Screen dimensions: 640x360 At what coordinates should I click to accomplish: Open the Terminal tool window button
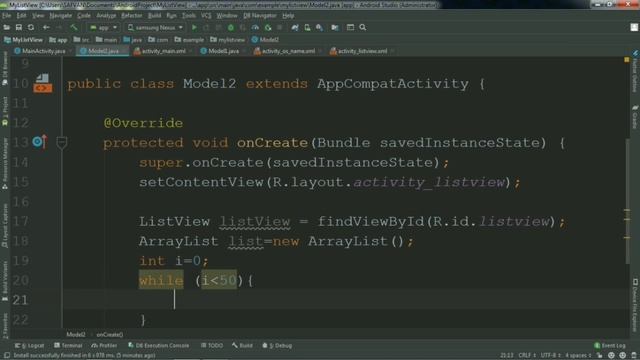click(68, 345)
